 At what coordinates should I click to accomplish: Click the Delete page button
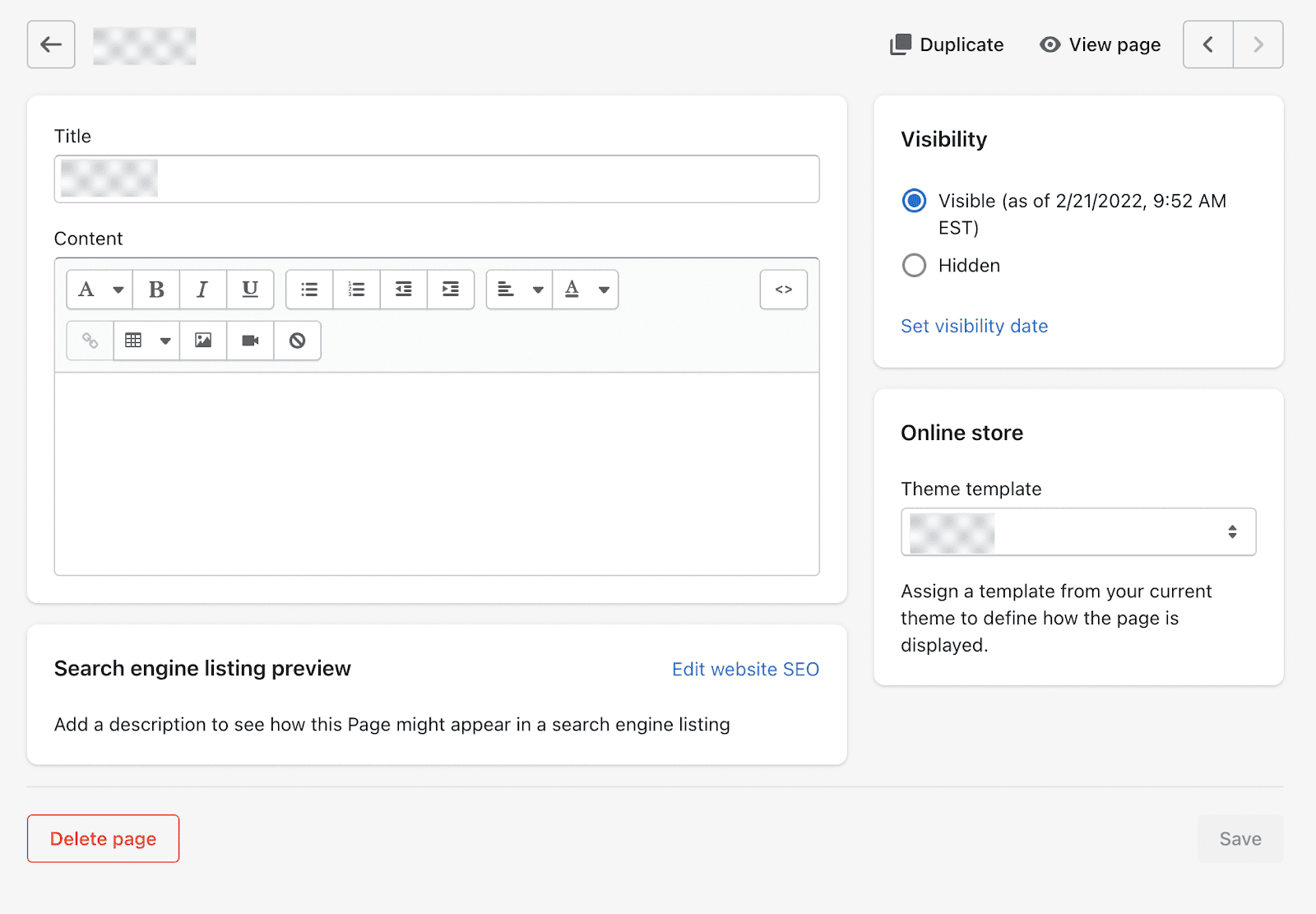click(103, 838)
